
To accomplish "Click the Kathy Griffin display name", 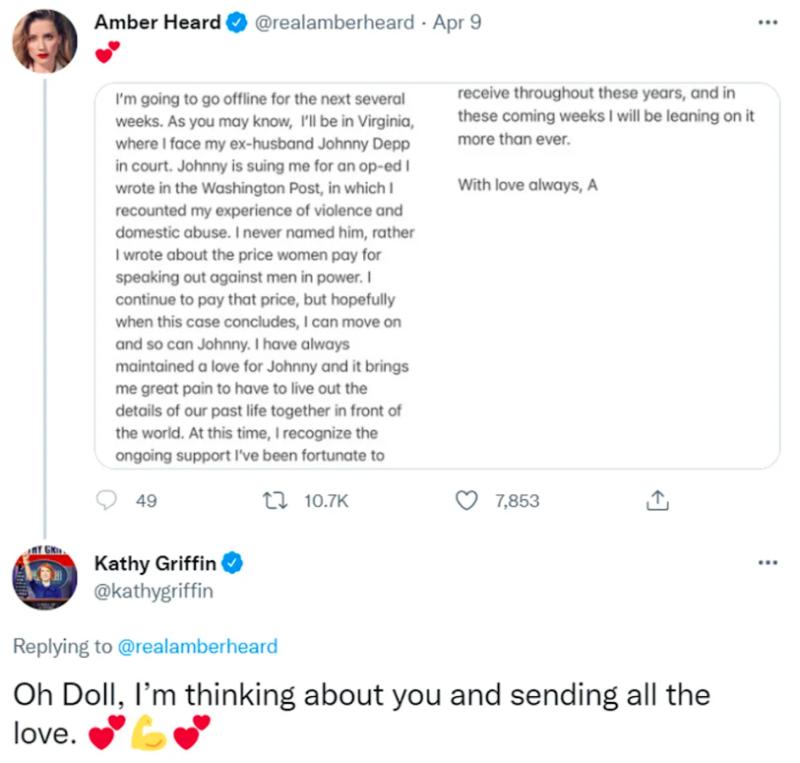I will pos(154,564).
